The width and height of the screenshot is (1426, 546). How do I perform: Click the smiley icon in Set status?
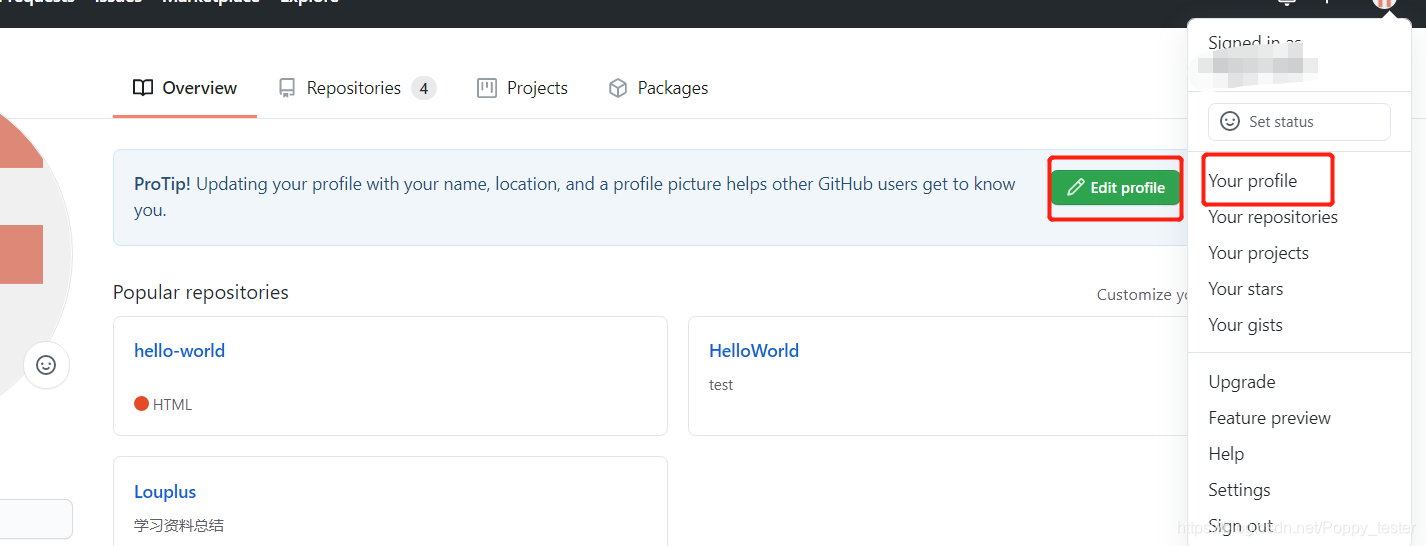click(x=1230, y=122)
